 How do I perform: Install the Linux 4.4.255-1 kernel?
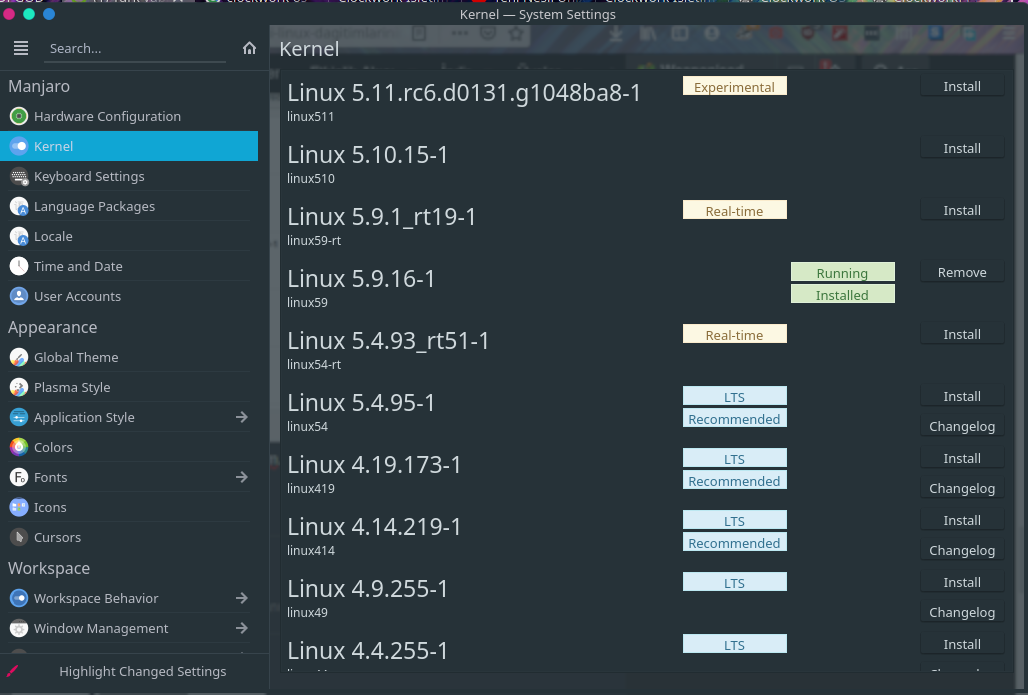coord(962,645)
